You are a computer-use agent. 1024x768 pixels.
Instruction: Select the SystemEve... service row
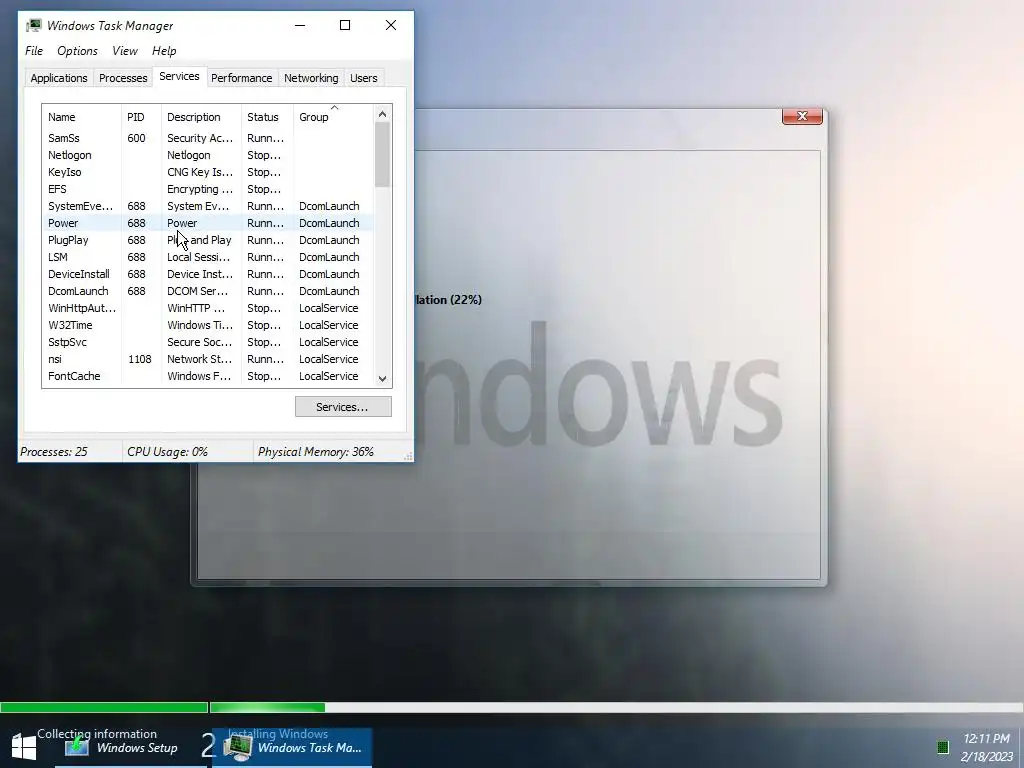(x=208, y=206)
